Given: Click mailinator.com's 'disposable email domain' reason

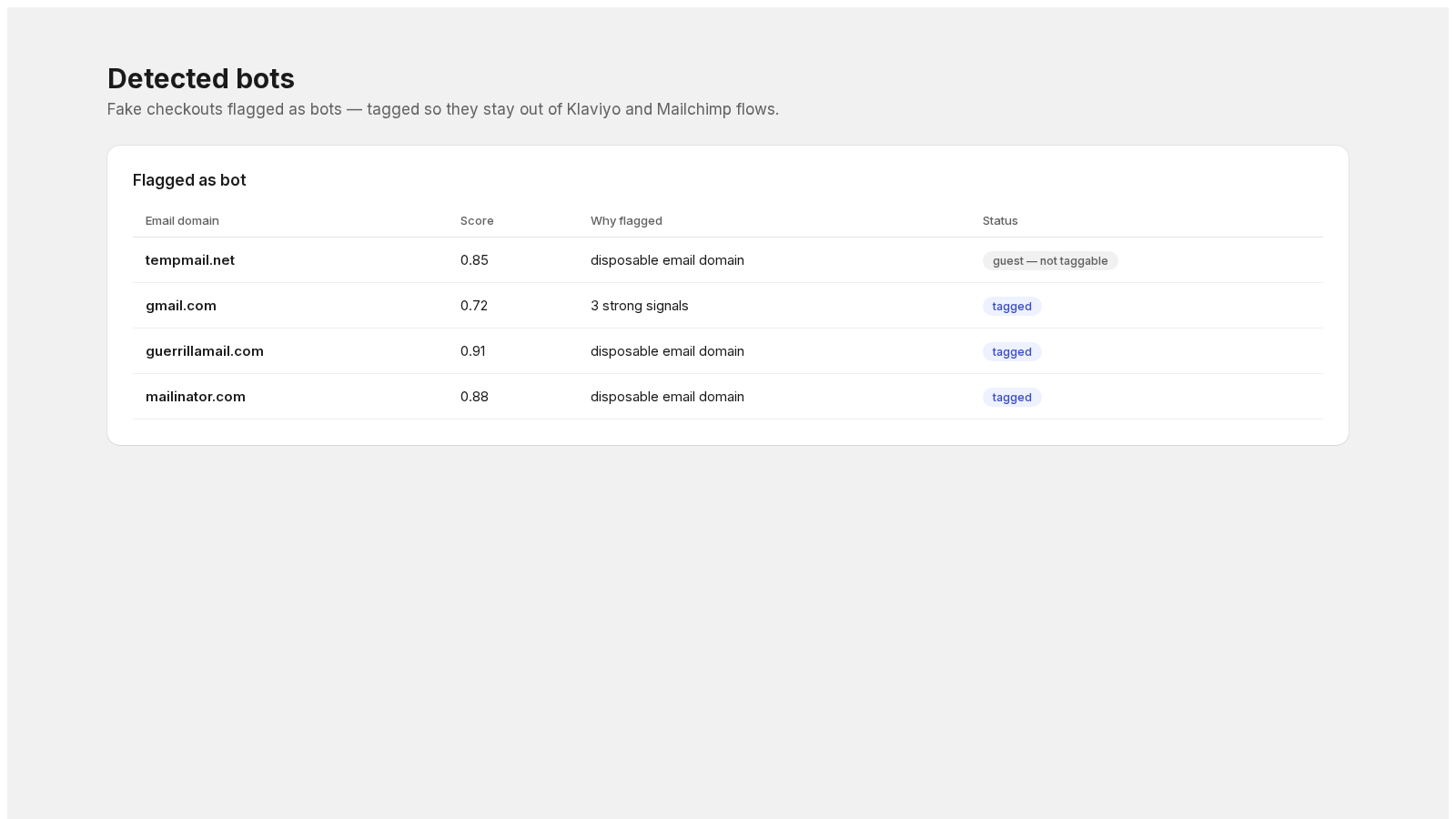Looking at the screenshot, I should (x=667, y=397).
